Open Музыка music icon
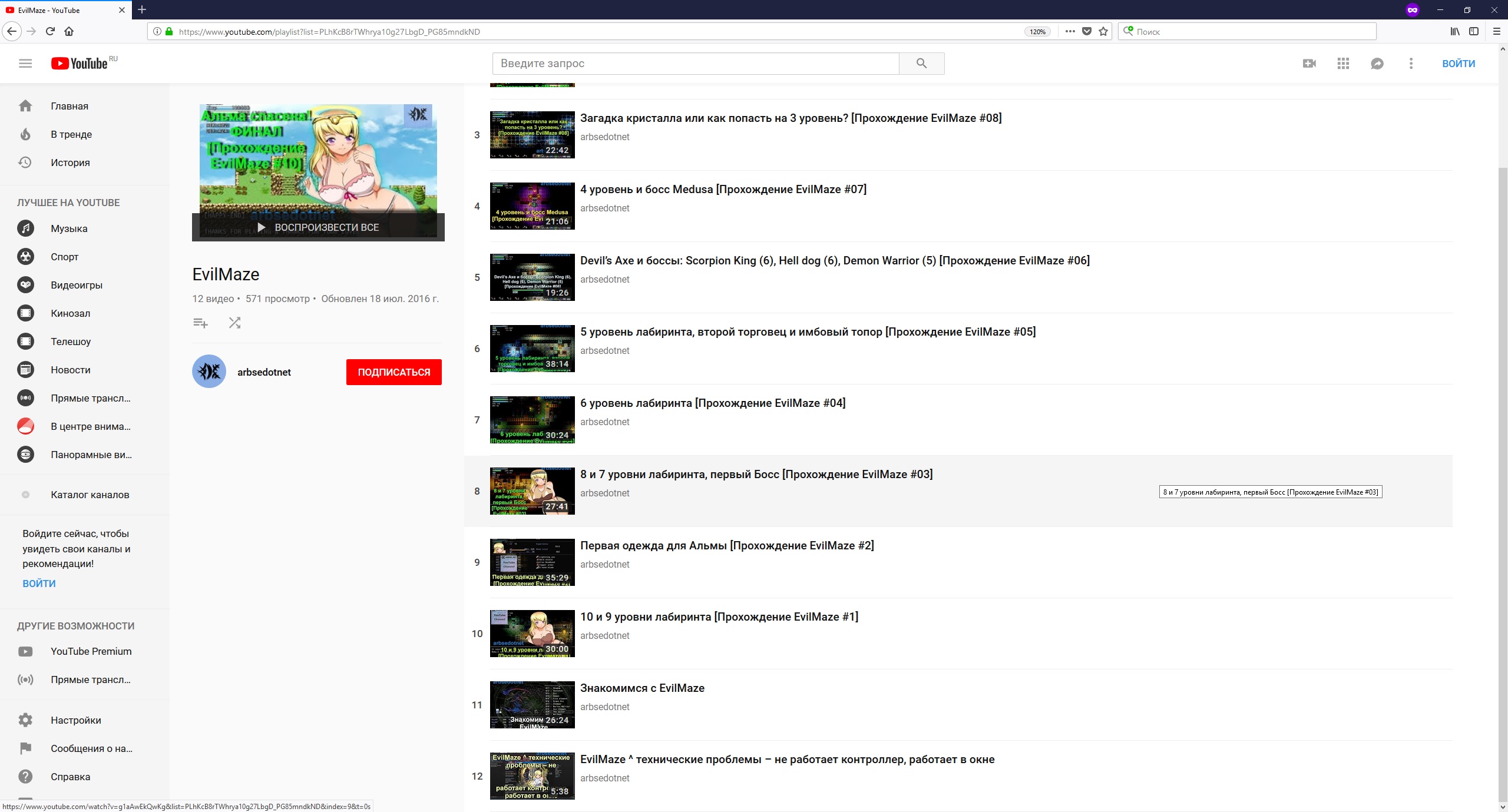 [25, 228]
